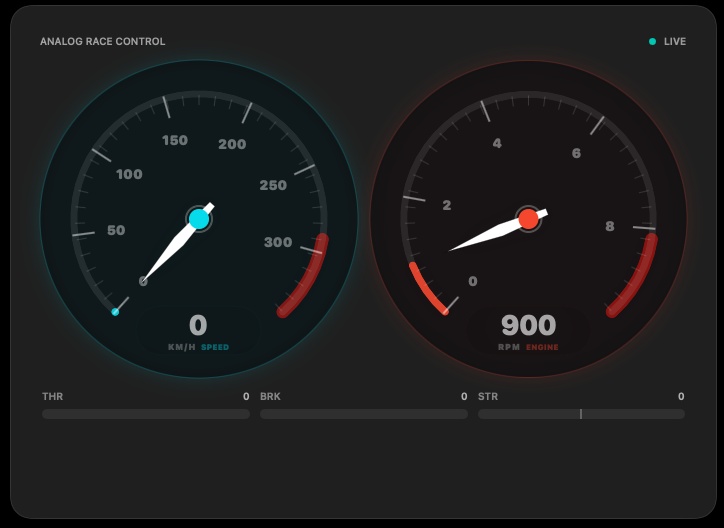Click the 0 mark on tachometer

pos(473,282)
